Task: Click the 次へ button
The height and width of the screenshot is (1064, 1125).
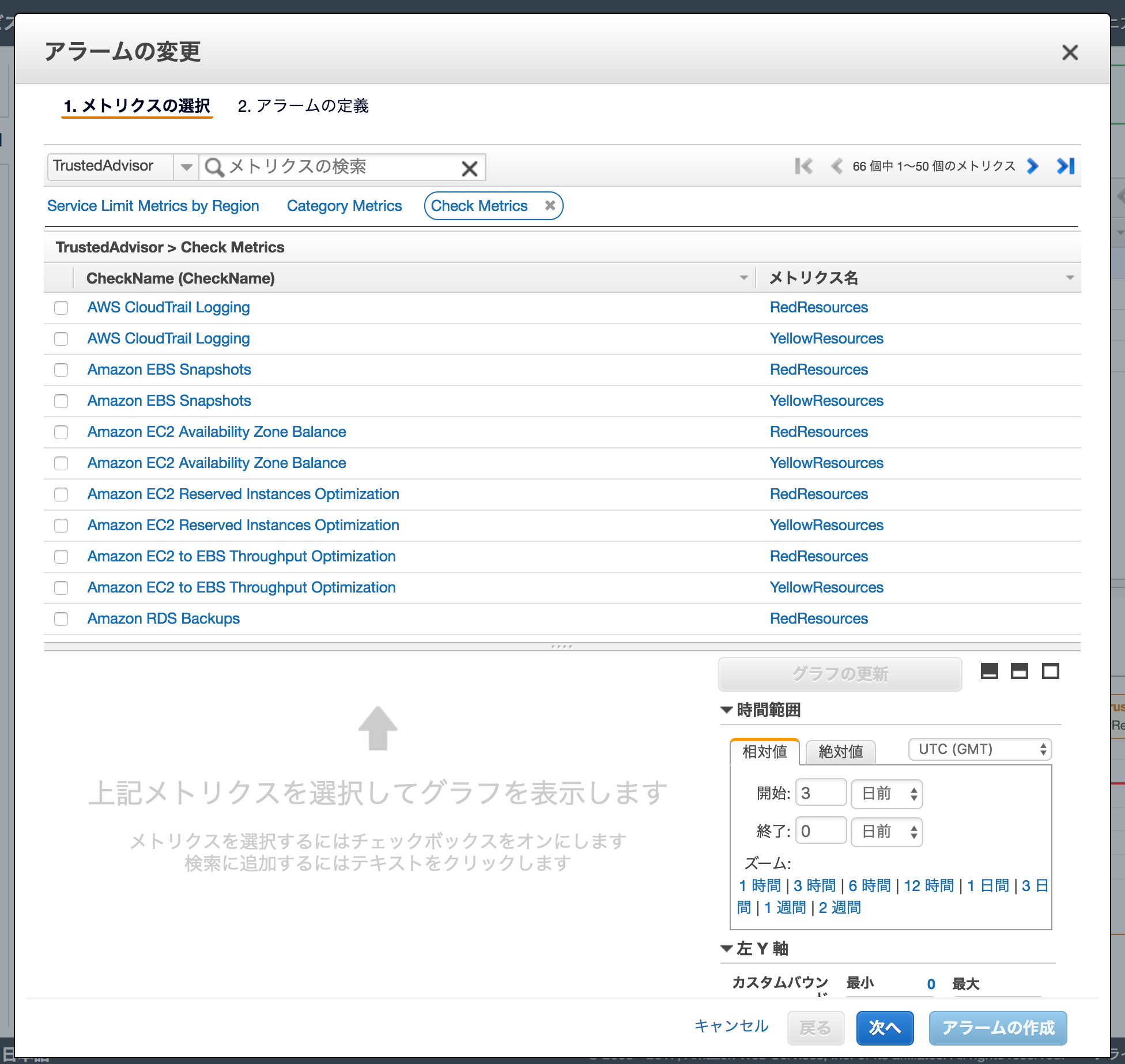Action: point(885,1028)
